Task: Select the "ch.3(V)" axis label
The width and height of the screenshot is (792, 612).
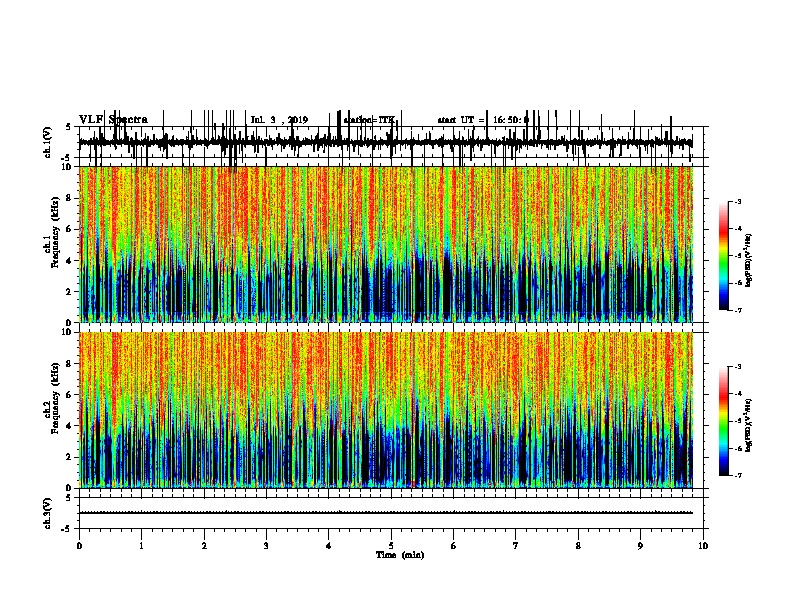Action: 47,513
